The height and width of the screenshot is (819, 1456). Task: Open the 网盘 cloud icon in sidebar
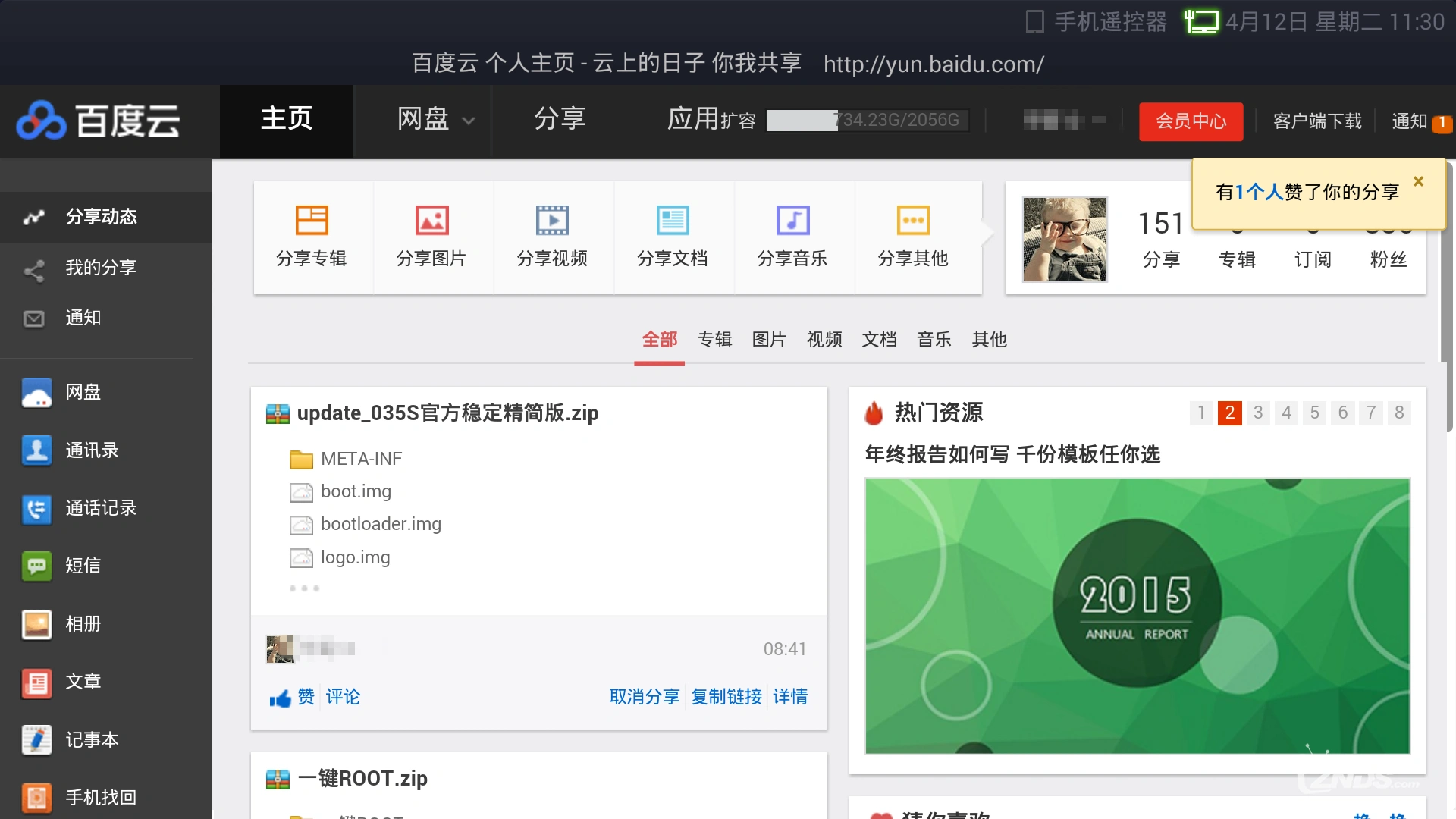pyautogui.click(x=36, y=393)
